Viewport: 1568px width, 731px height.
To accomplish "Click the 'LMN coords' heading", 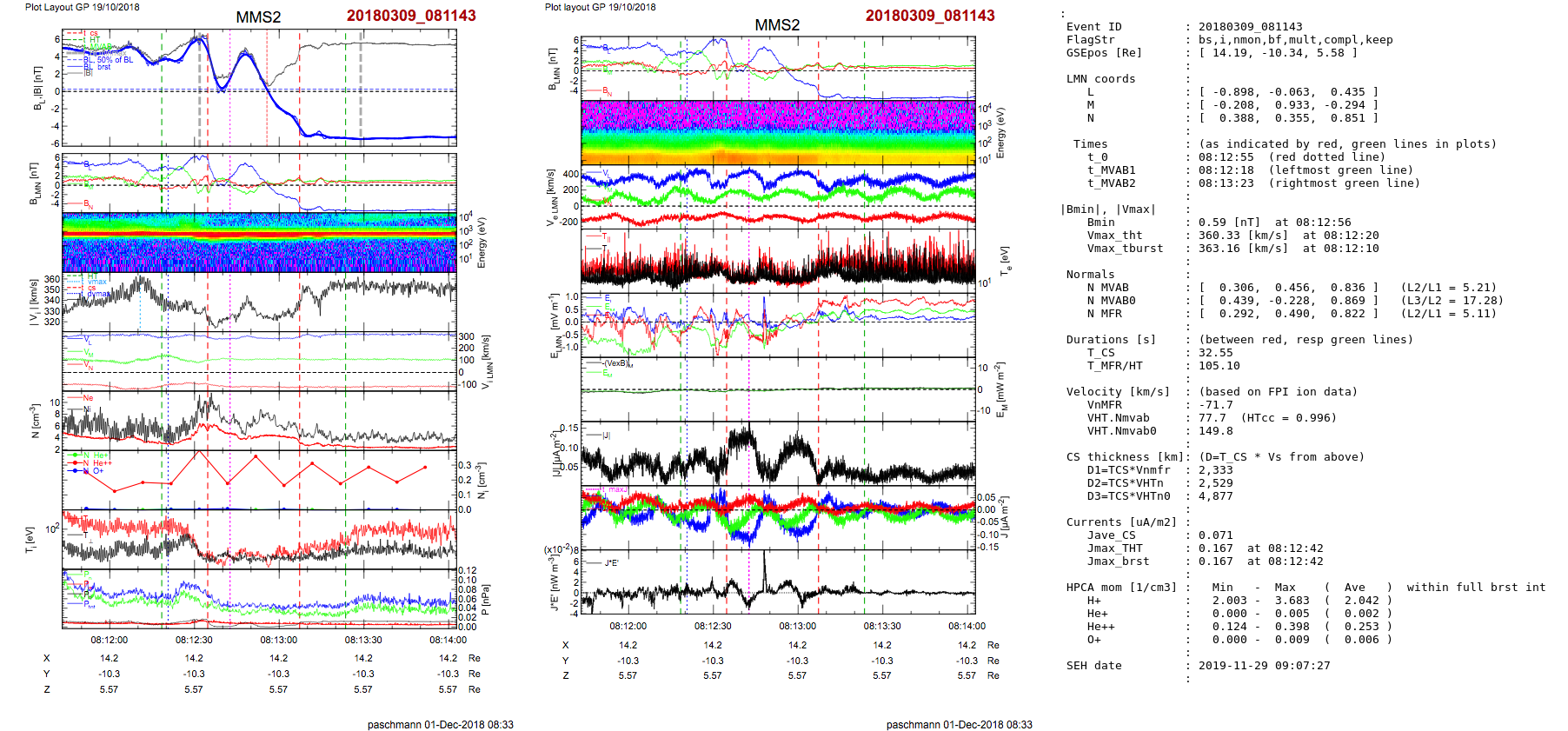I will [x=1100, y=79].
